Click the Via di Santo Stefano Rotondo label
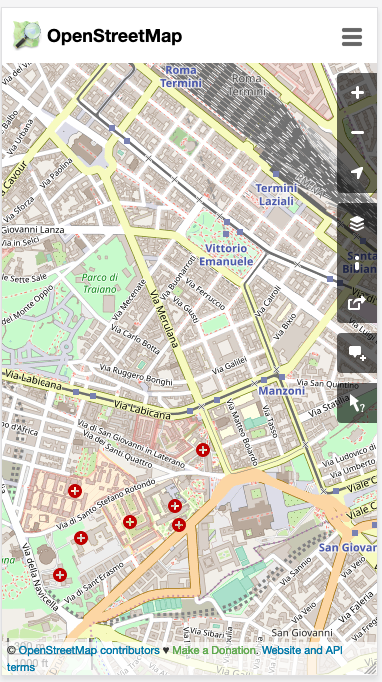This screenshot has width=382, height=682. click(106, 504)
